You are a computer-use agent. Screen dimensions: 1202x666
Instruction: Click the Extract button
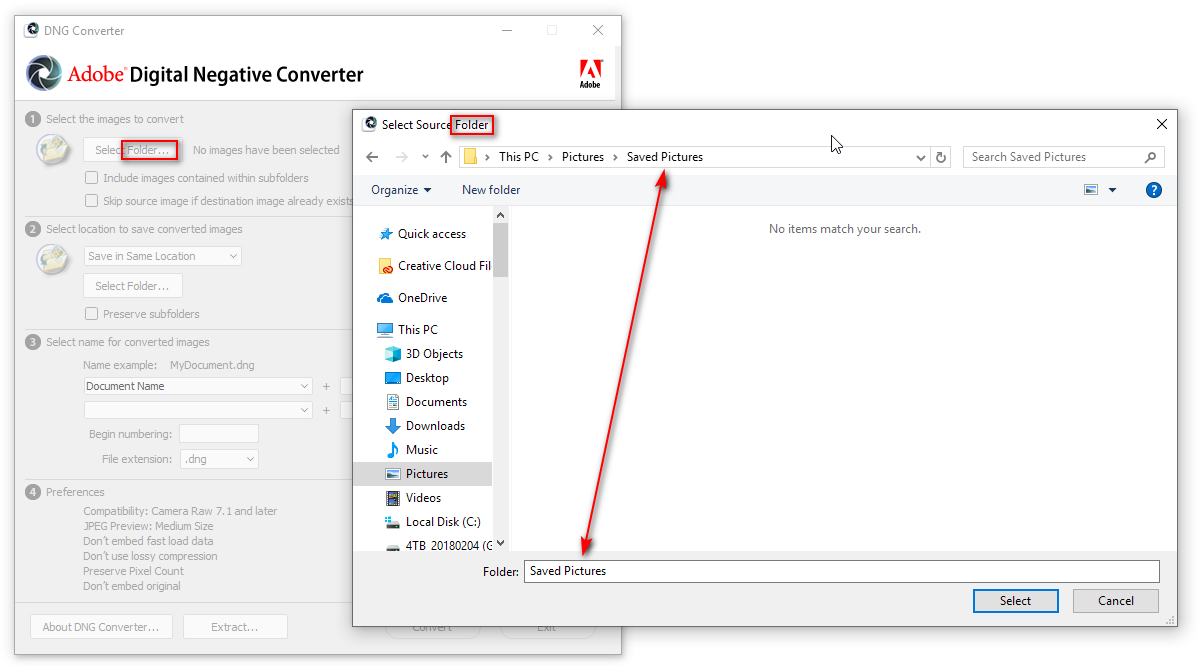pyautogui.click(x=235, y=627)
